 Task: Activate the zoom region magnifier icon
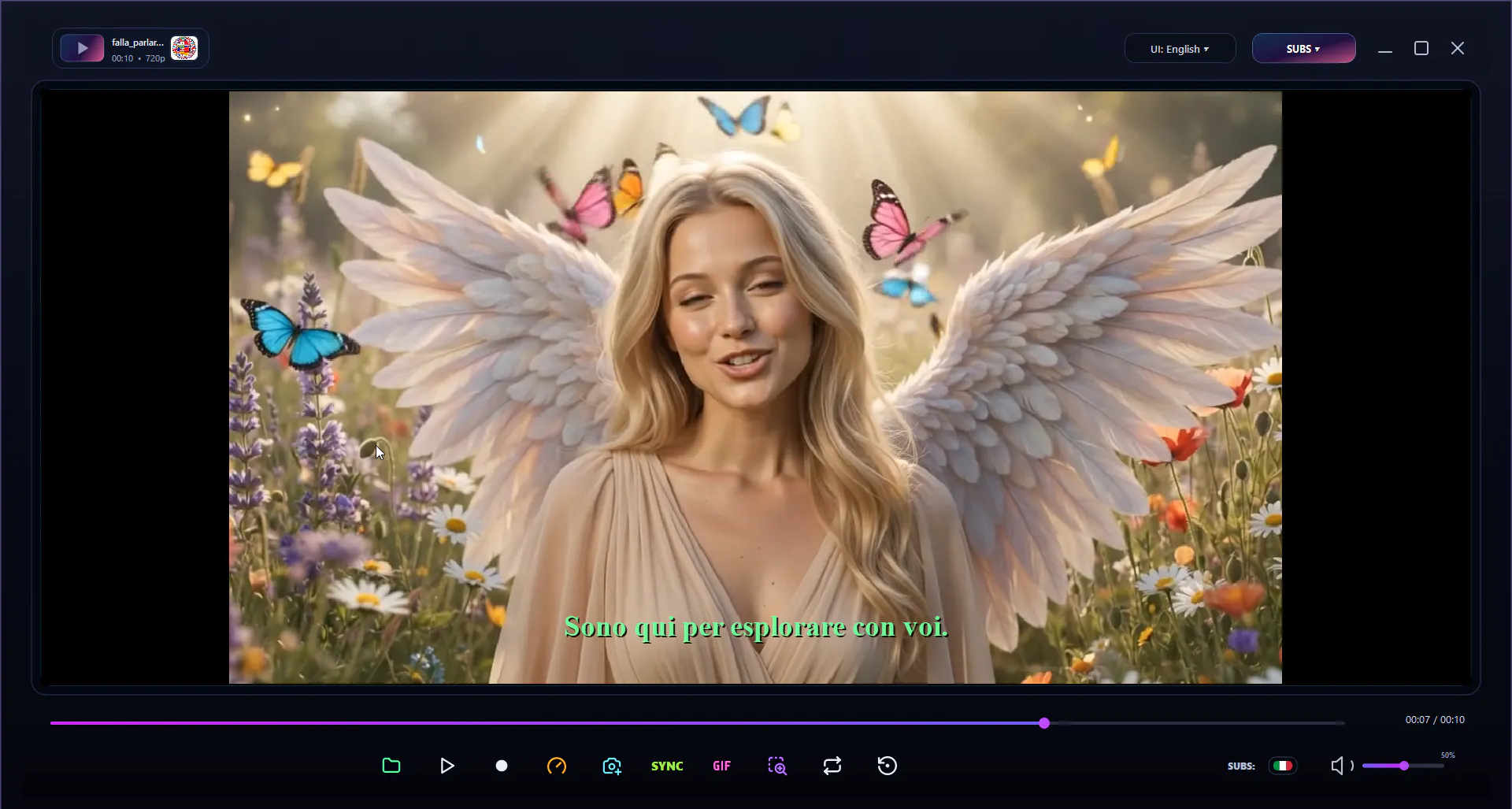(x=777, y=766)
